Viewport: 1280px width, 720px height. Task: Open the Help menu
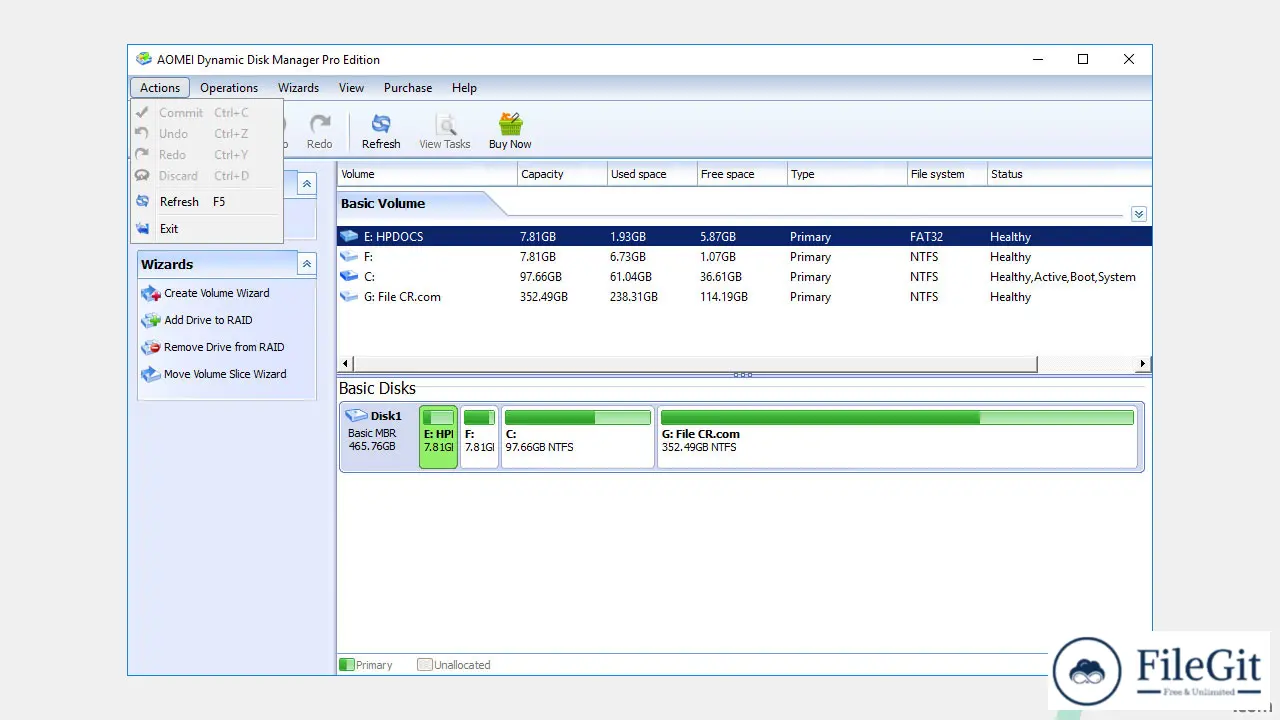464,88
